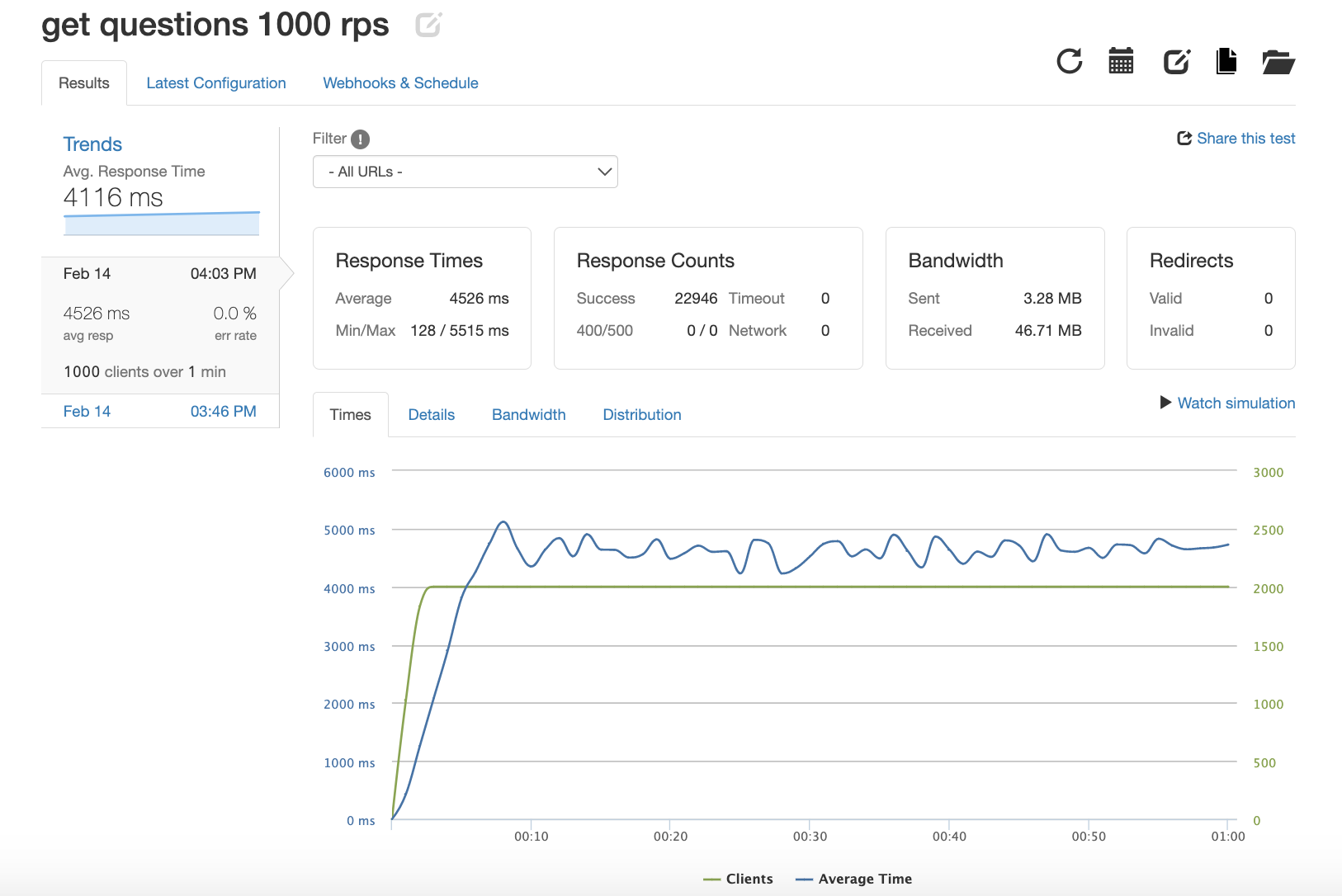
Task: Click the 1000 clients over 1 min text
Action: (144, 372)
